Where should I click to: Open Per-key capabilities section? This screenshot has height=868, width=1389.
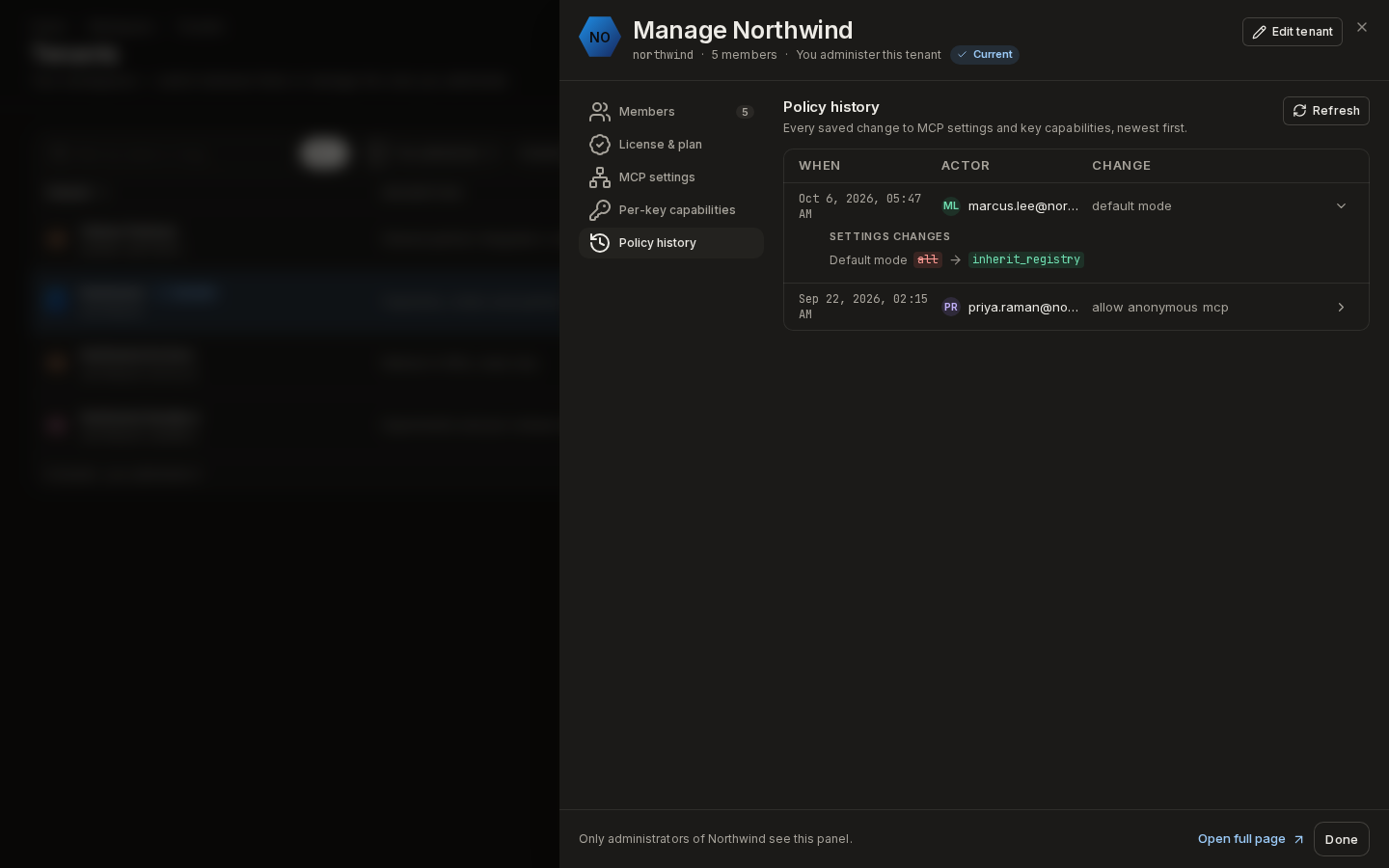coord(671,210)
